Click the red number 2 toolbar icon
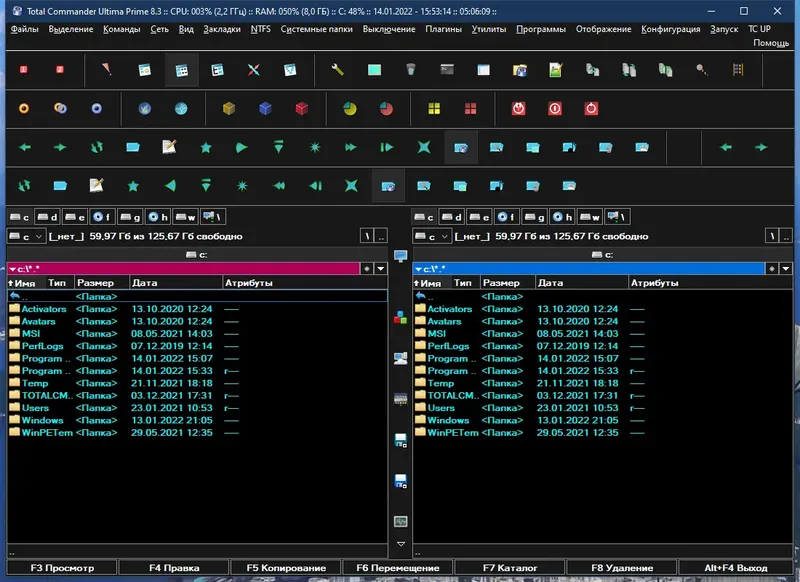The width and height of the screenshot is (800, 582). pos(60,70)
